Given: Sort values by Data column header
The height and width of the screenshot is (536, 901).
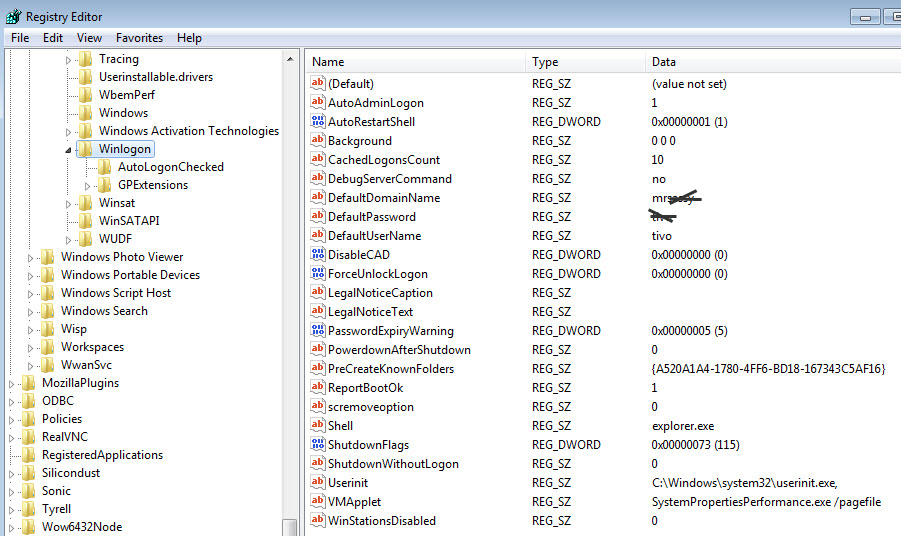Looking at the screenshot, I should coord(773,61).
